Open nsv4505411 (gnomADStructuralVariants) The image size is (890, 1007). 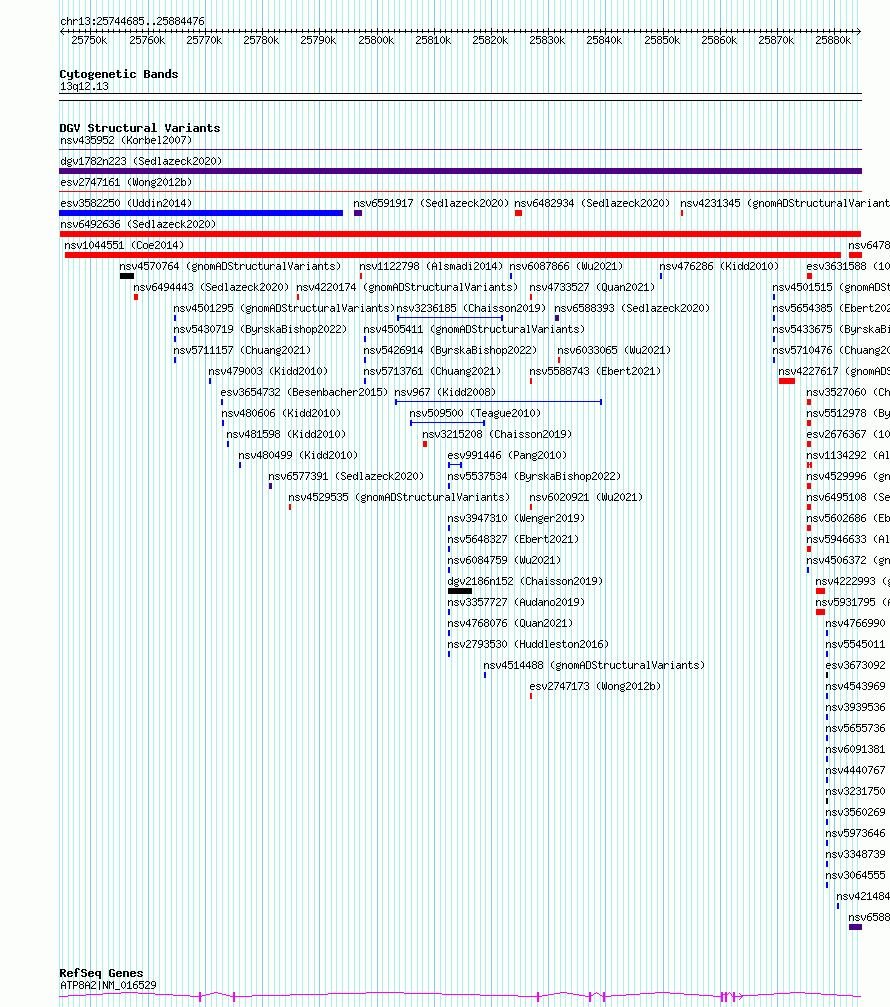[475, 329]
